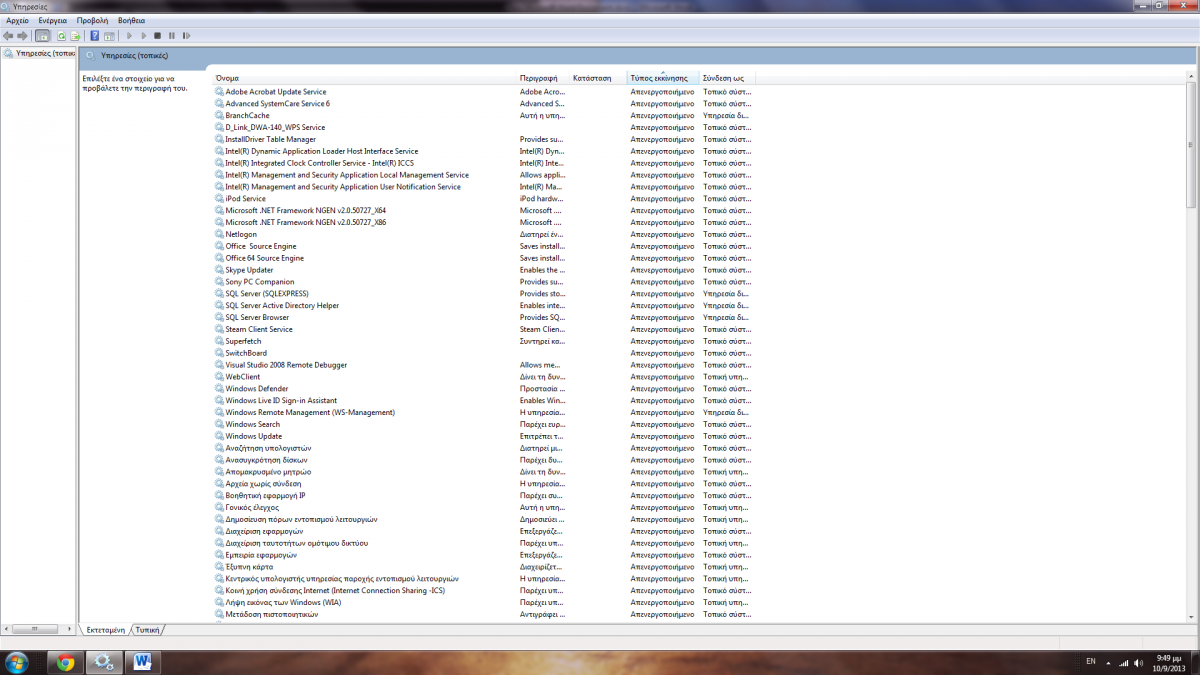
Task: Click the Refresh toolbar icon
Action: click(x=61, y=35)
